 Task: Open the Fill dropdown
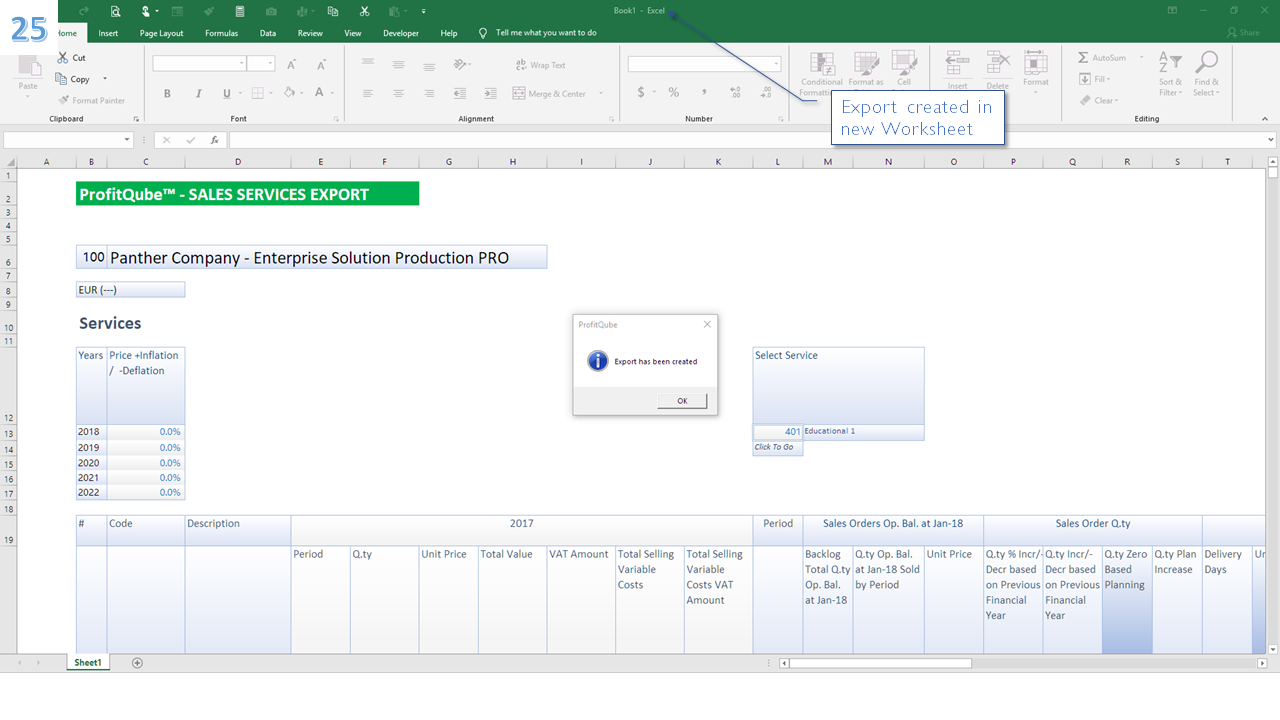tap(1094, 79)
